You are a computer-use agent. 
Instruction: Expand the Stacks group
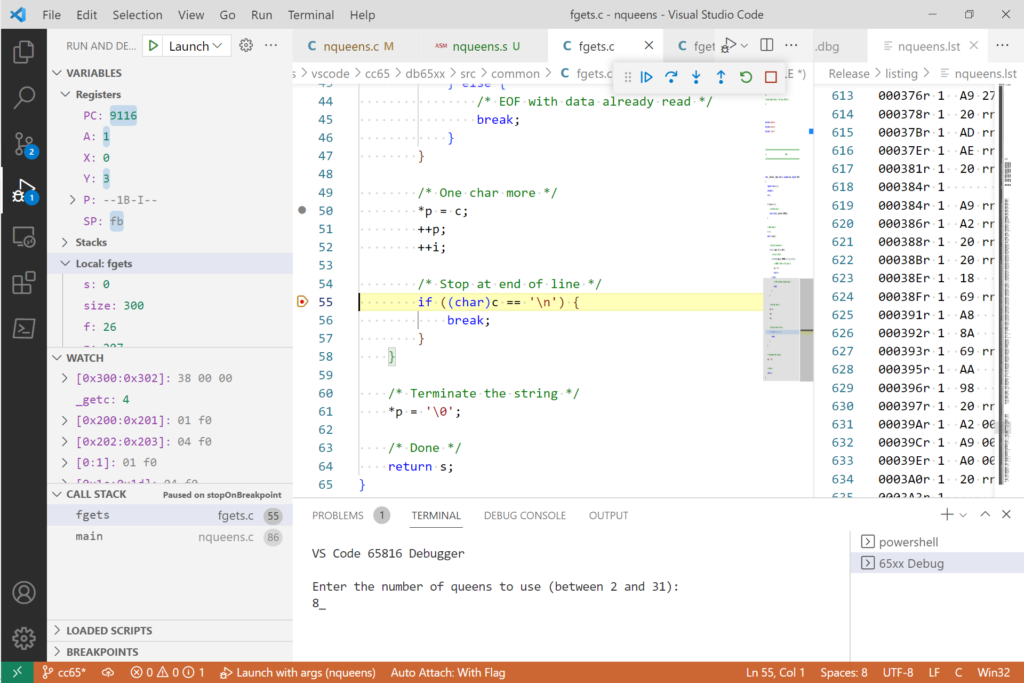(65, 242)
